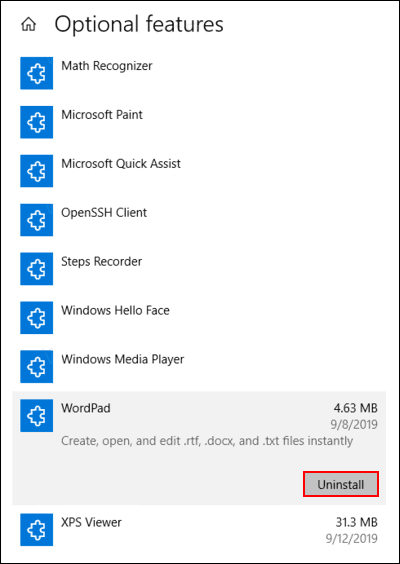The height and width of the screenshot is (564, 400).
Task: Click the WordPad description about .rtf files
Action: click(207, 441)
